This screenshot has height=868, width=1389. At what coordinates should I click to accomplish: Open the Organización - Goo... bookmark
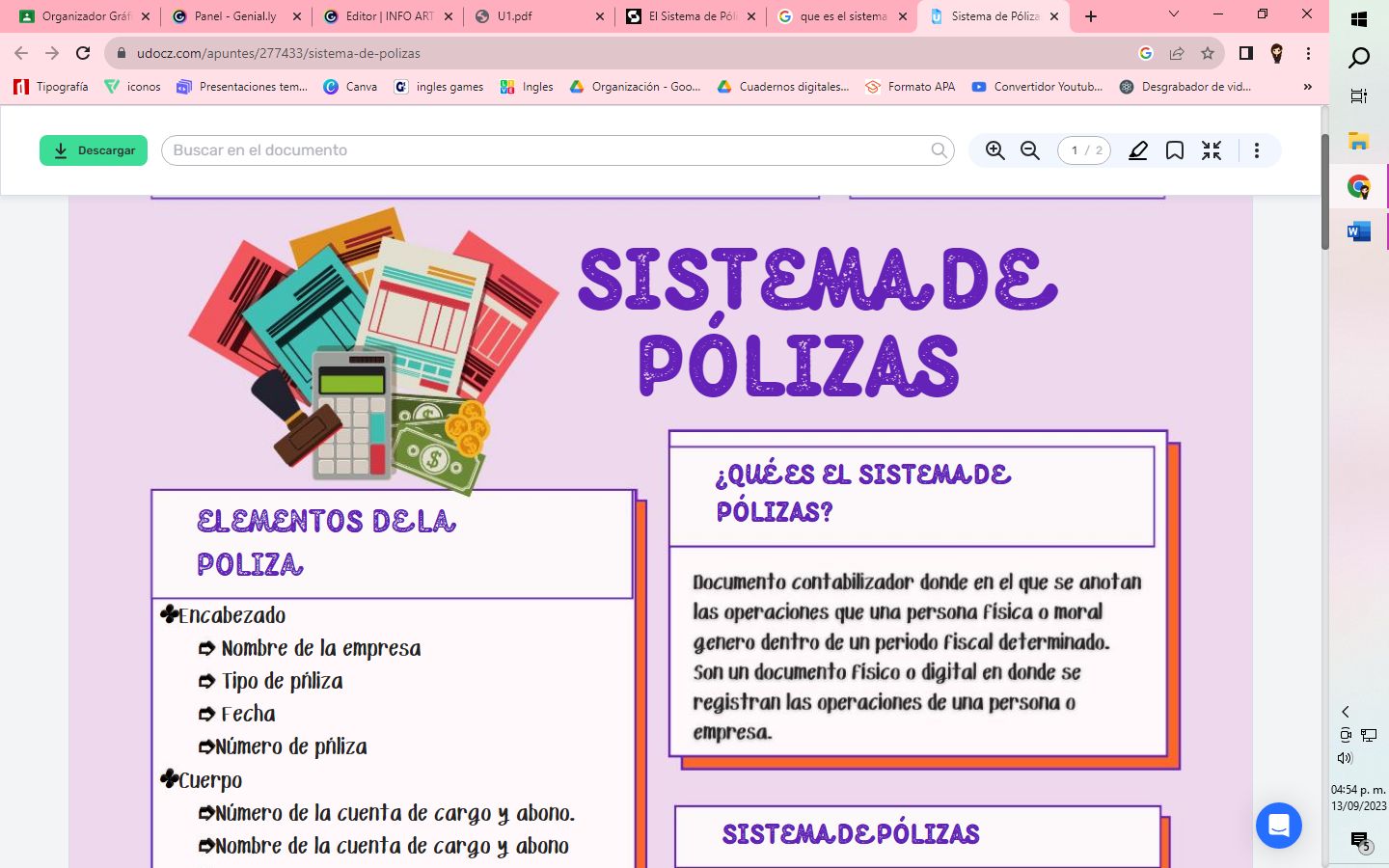(x=636, y=87)
